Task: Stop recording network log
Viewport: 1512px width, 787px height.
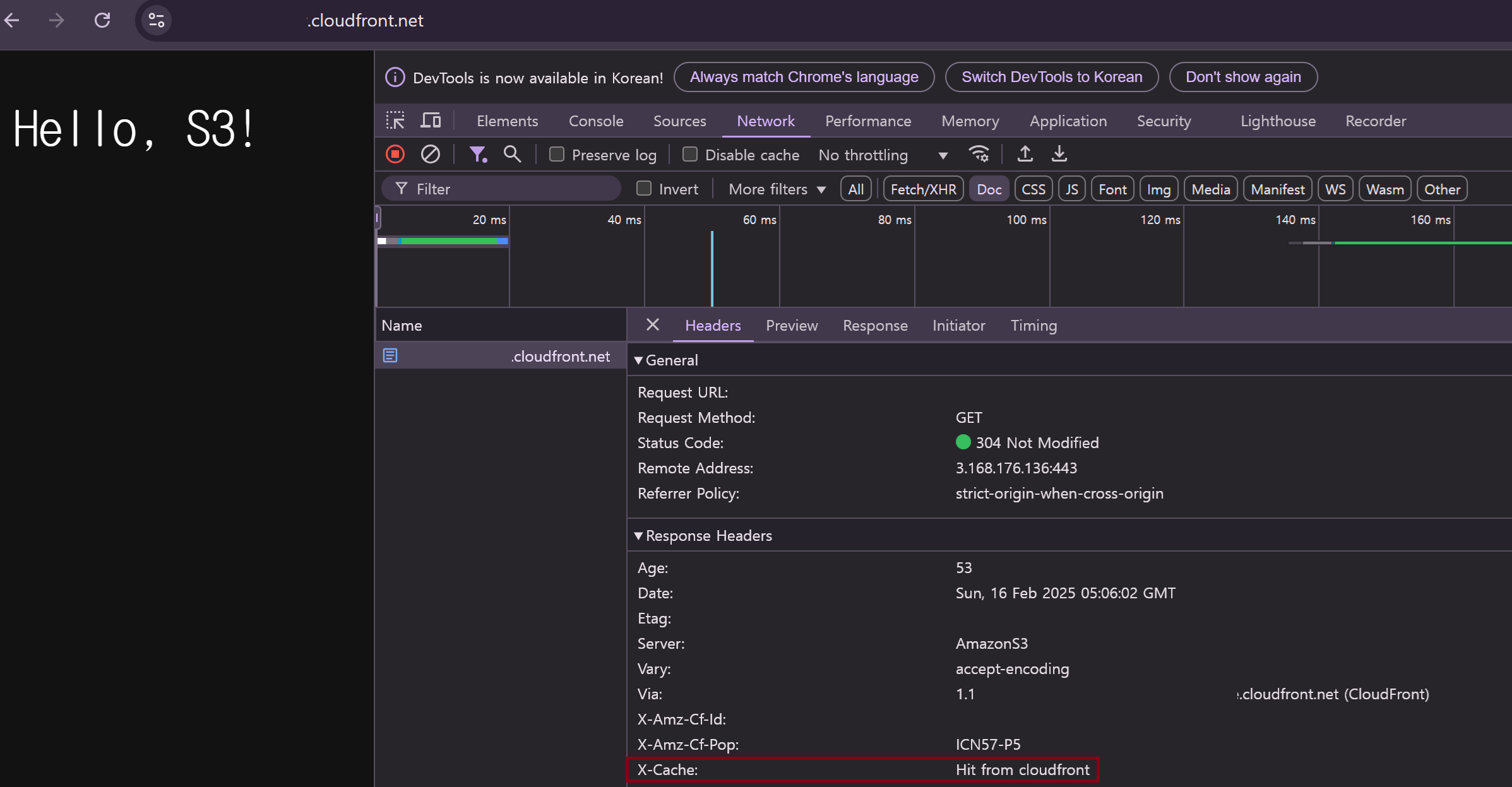Action: (x=395, y=155)
